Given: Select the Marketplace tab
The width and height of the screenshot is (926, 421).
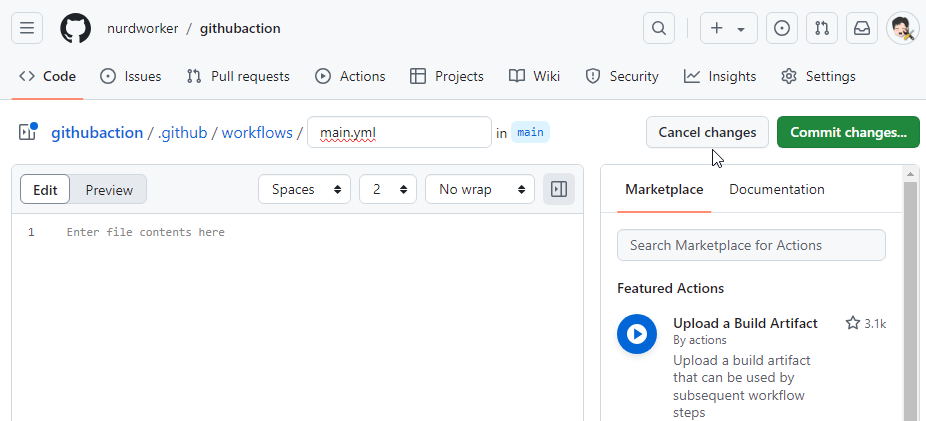Looking at the screenshot, I should click(664, 190).
